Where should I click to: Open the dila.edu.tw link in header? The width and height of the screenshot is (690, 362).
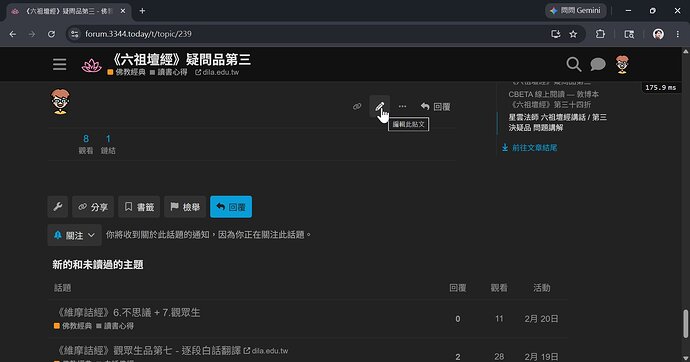pos(217,72)
